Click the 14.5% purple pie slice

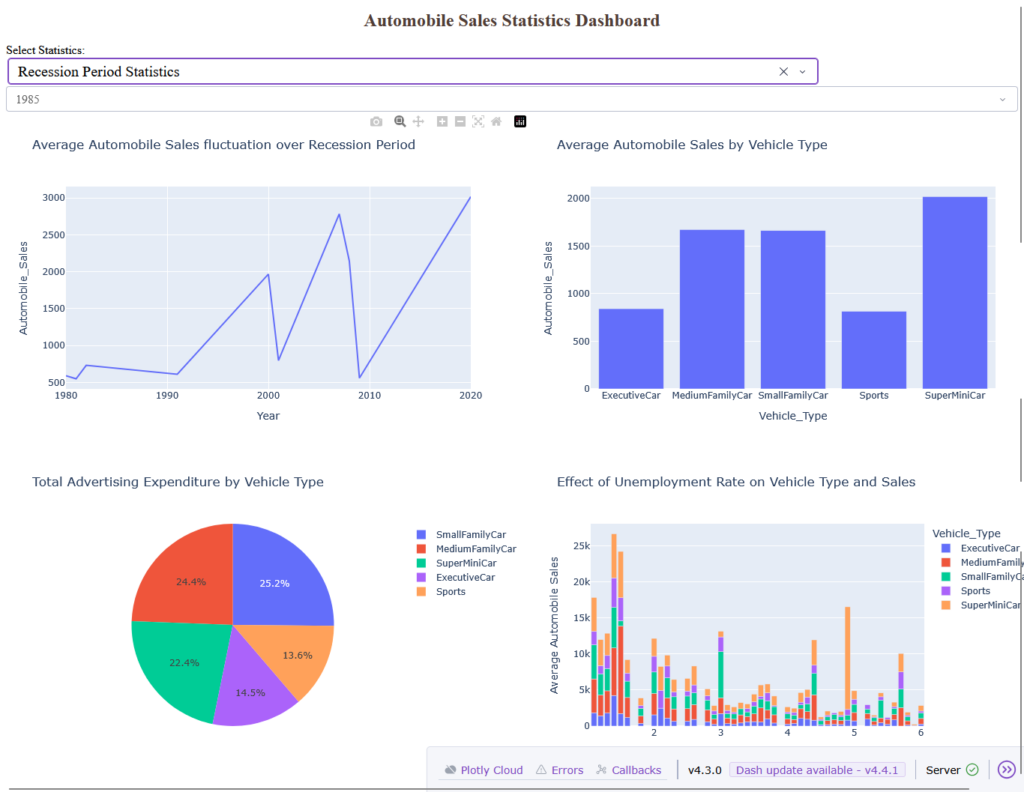(x=251, y=695)
